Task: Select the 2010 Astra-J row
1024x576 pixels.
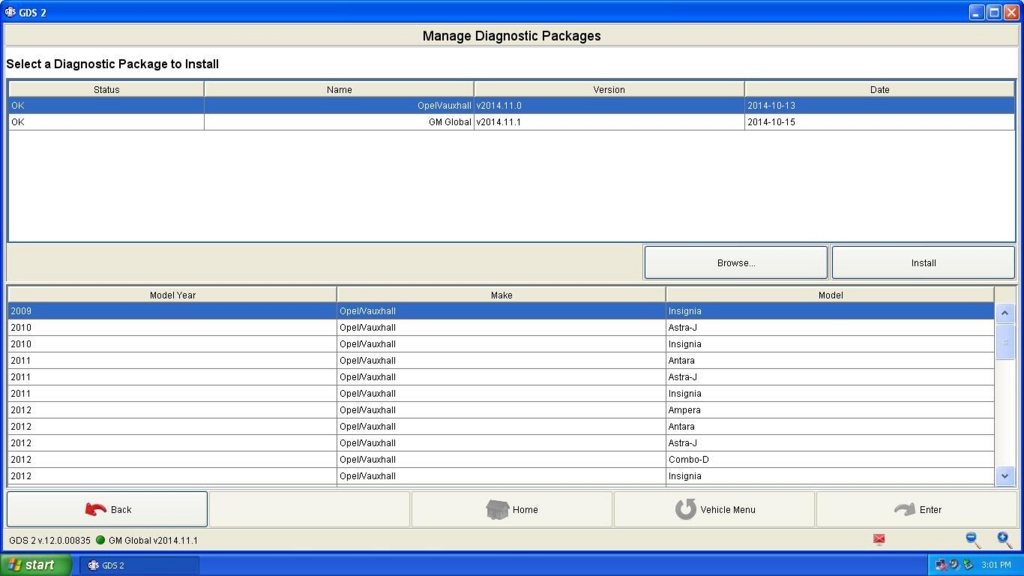Action: (x=501, y=328)
